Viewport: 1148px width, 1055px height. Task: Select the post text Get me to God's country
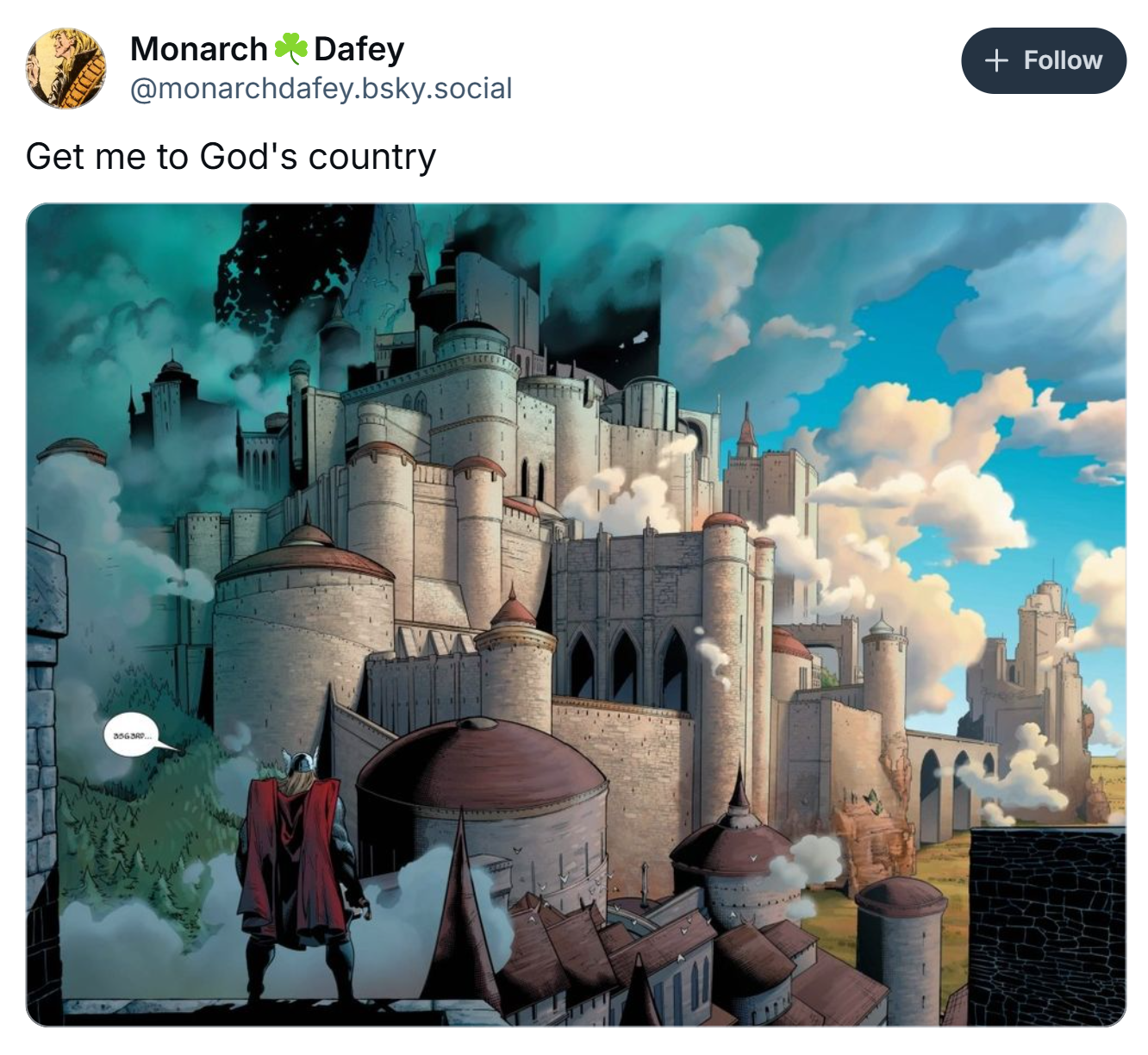pos(231,157)
